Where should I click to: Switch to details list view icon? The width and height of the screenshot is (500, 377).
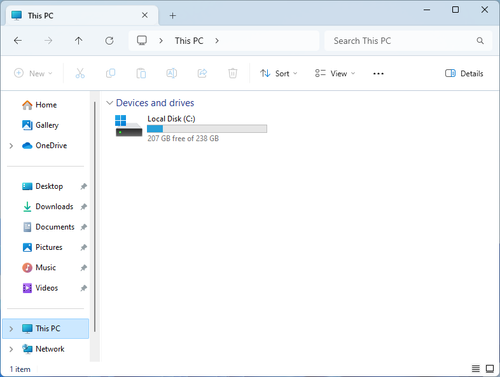pyautogui.click(x=476, y=368)
